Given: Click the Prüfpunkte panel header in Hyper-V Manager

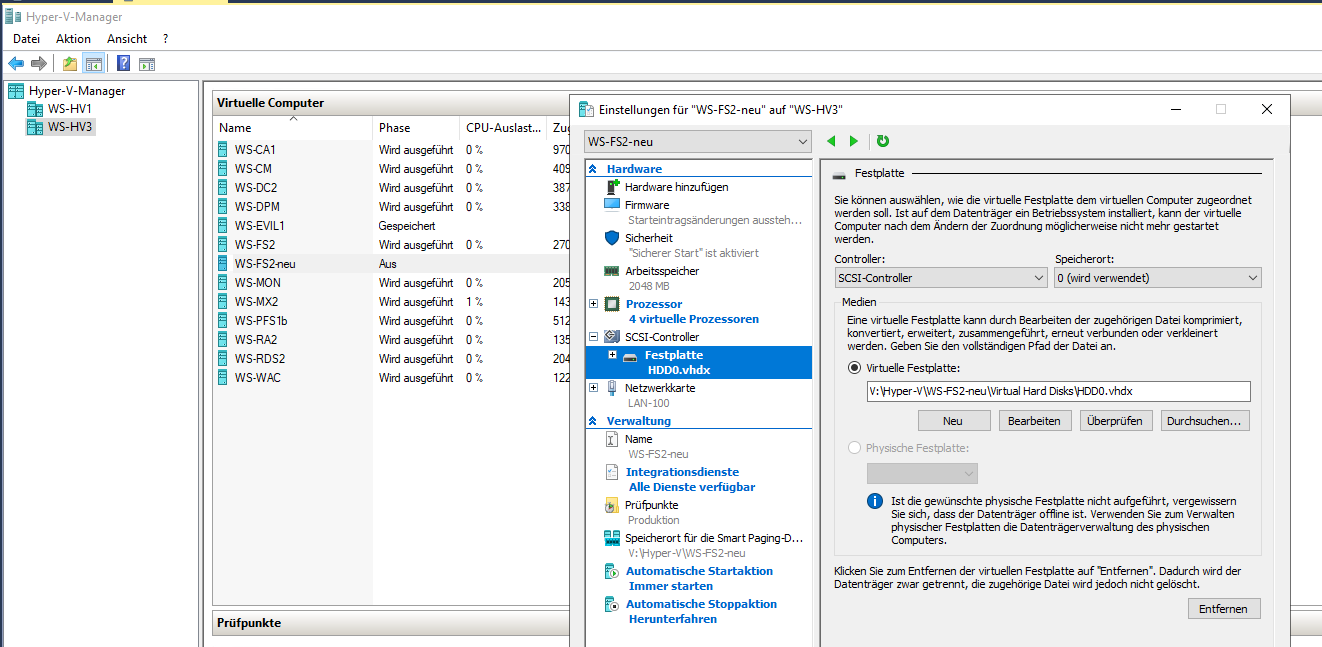Looking at the screenshot, I should point(392,623).
